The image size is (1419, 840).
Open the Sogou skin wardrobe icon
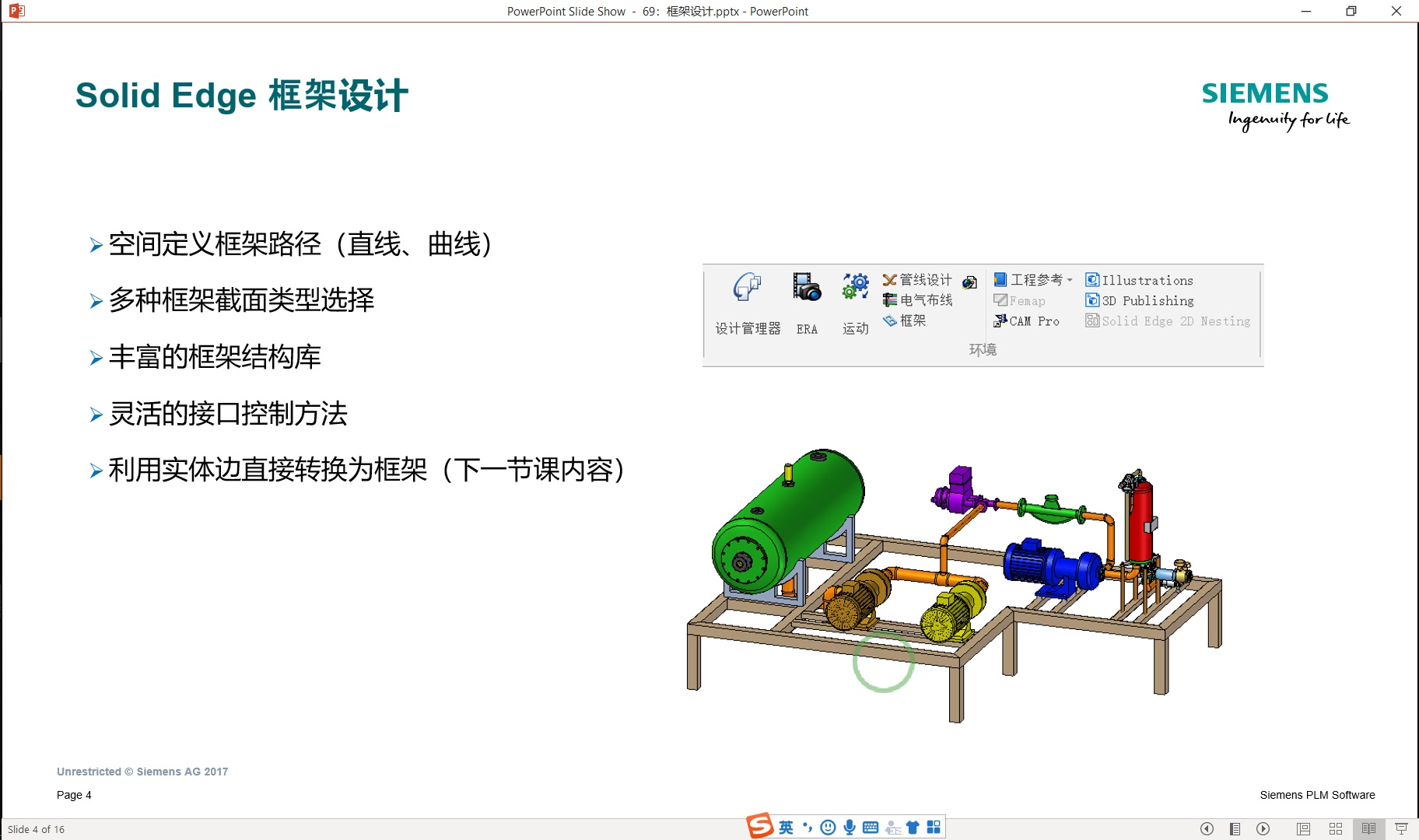point(912,827)
